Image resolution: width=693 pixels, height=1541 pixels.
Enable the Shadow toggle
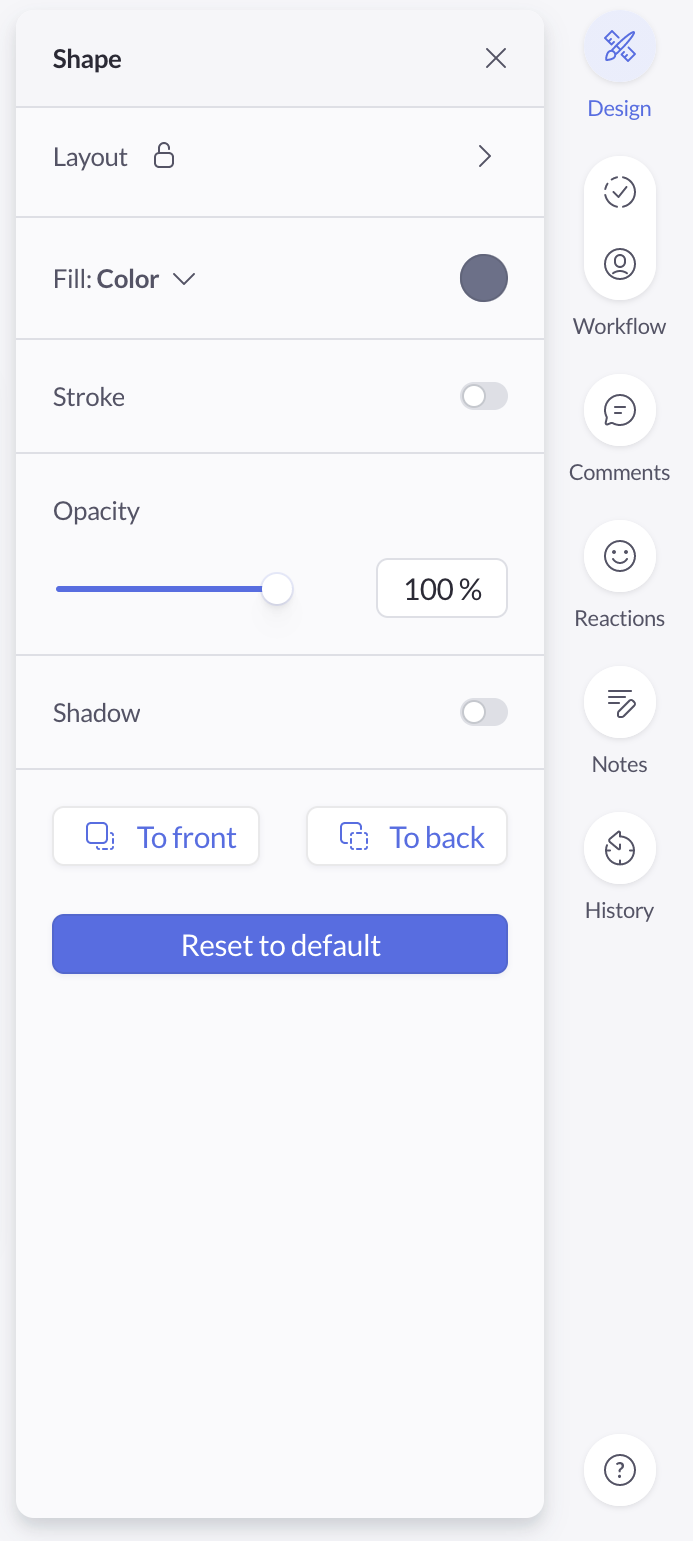pos(483,712)
